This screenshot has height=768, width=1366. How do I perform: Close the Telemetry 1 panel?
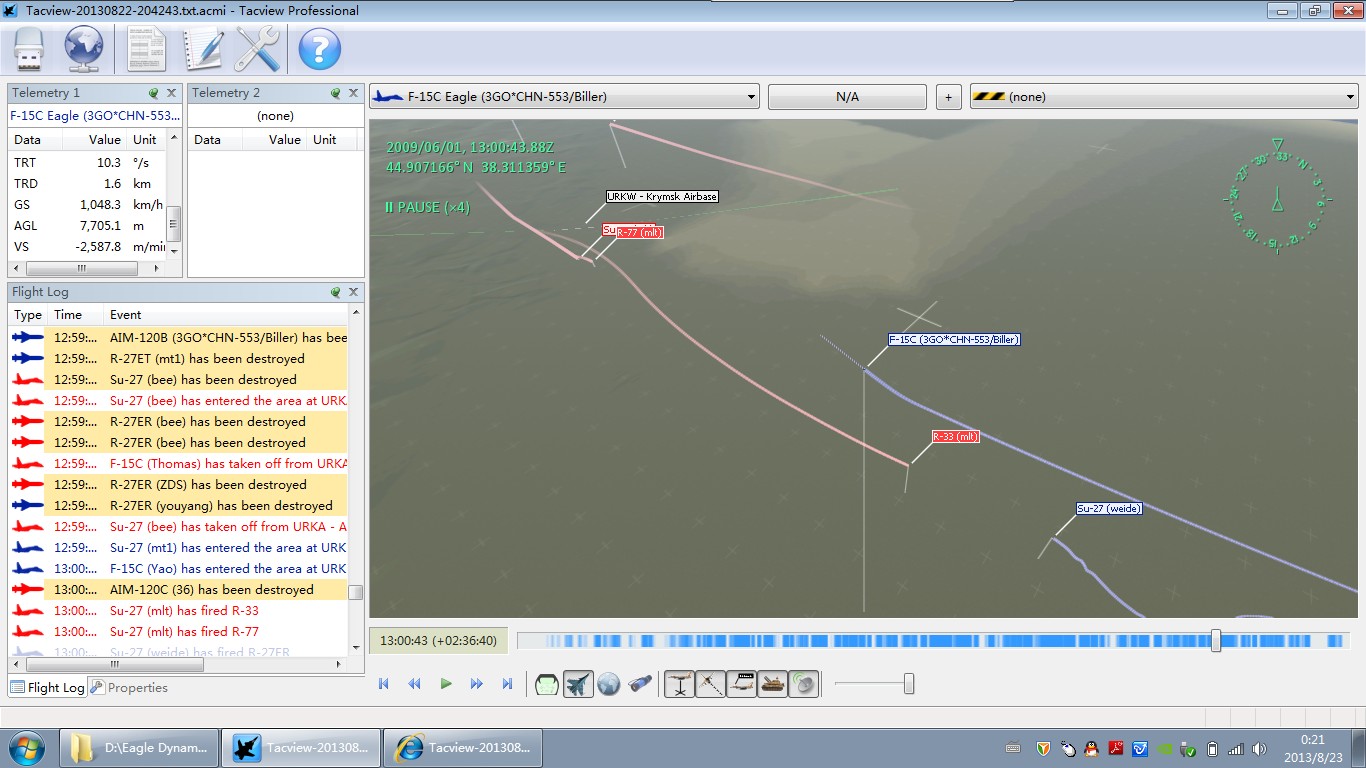point(171,93)
